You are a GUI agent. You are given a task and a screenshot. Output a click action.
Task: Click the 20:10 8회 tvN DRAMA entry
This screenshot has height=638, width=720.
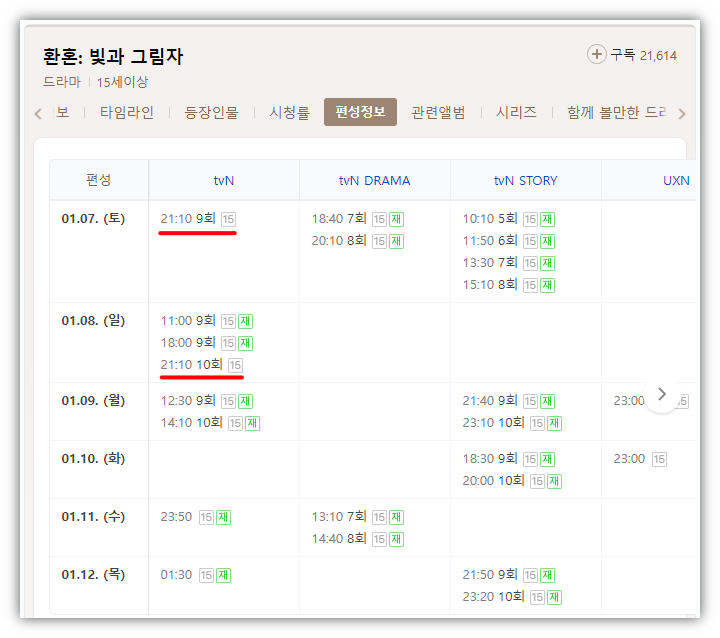coord(358,241)
